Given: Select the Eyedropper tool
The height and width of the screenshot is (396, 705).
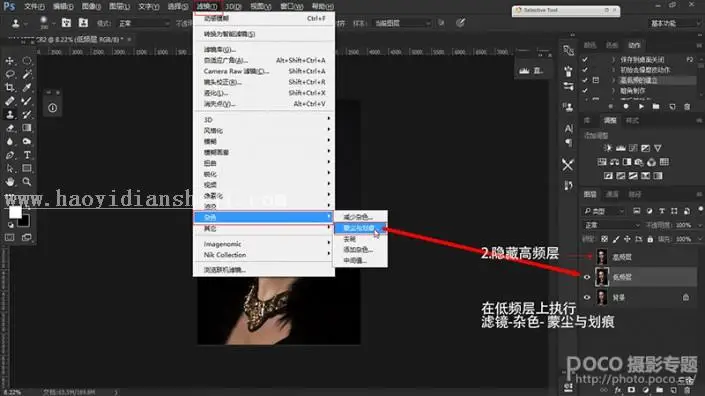Looking at the screenshot, I should point(27,87).
